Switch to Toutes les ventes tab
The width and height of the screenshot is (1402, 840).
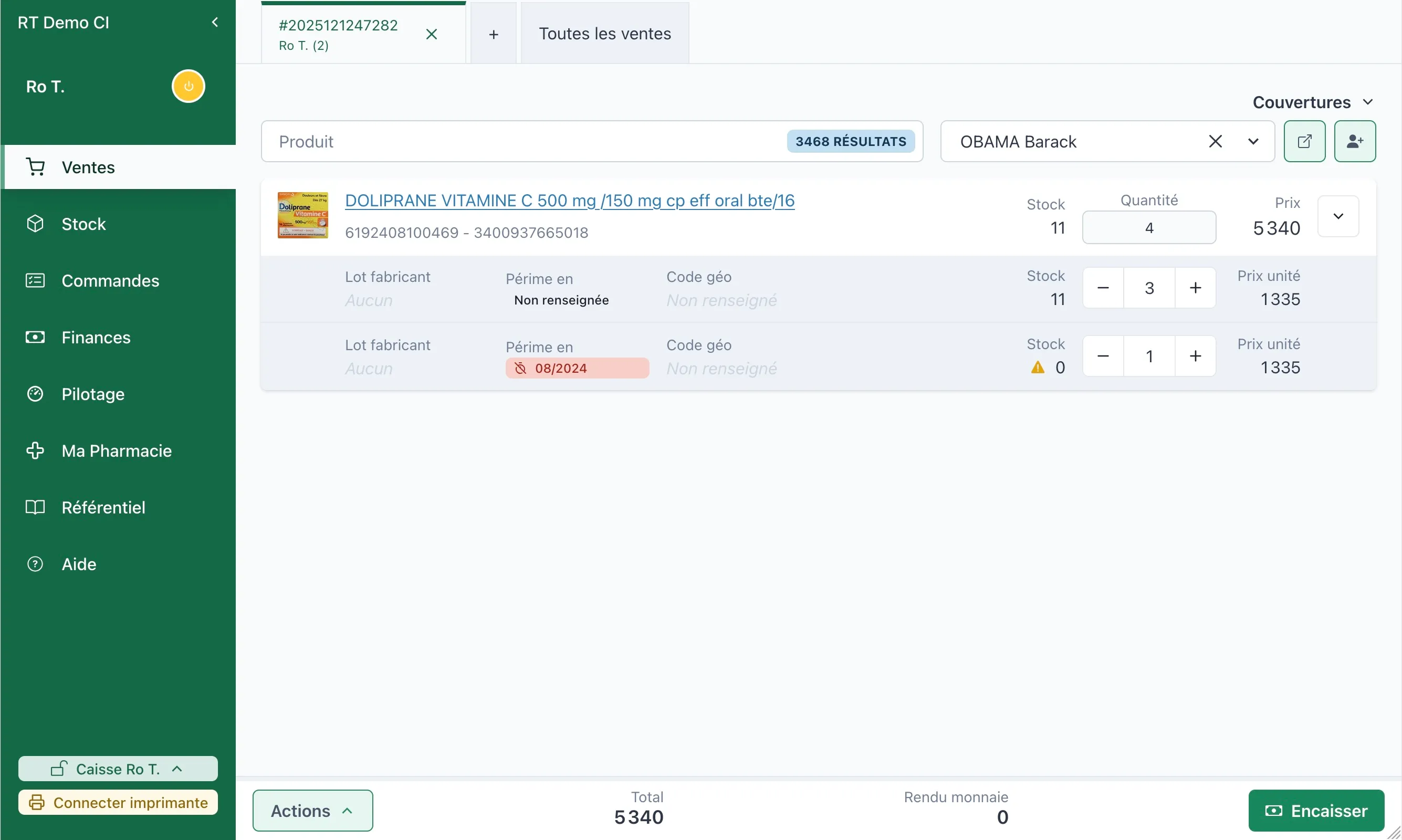coord(604,34)
